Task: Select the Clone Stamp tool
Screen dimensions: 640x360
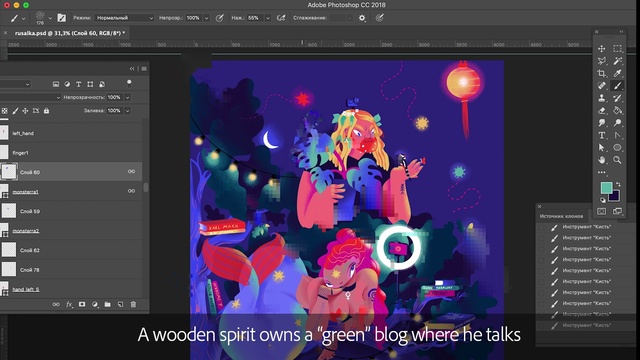Action: click(602, 98)
